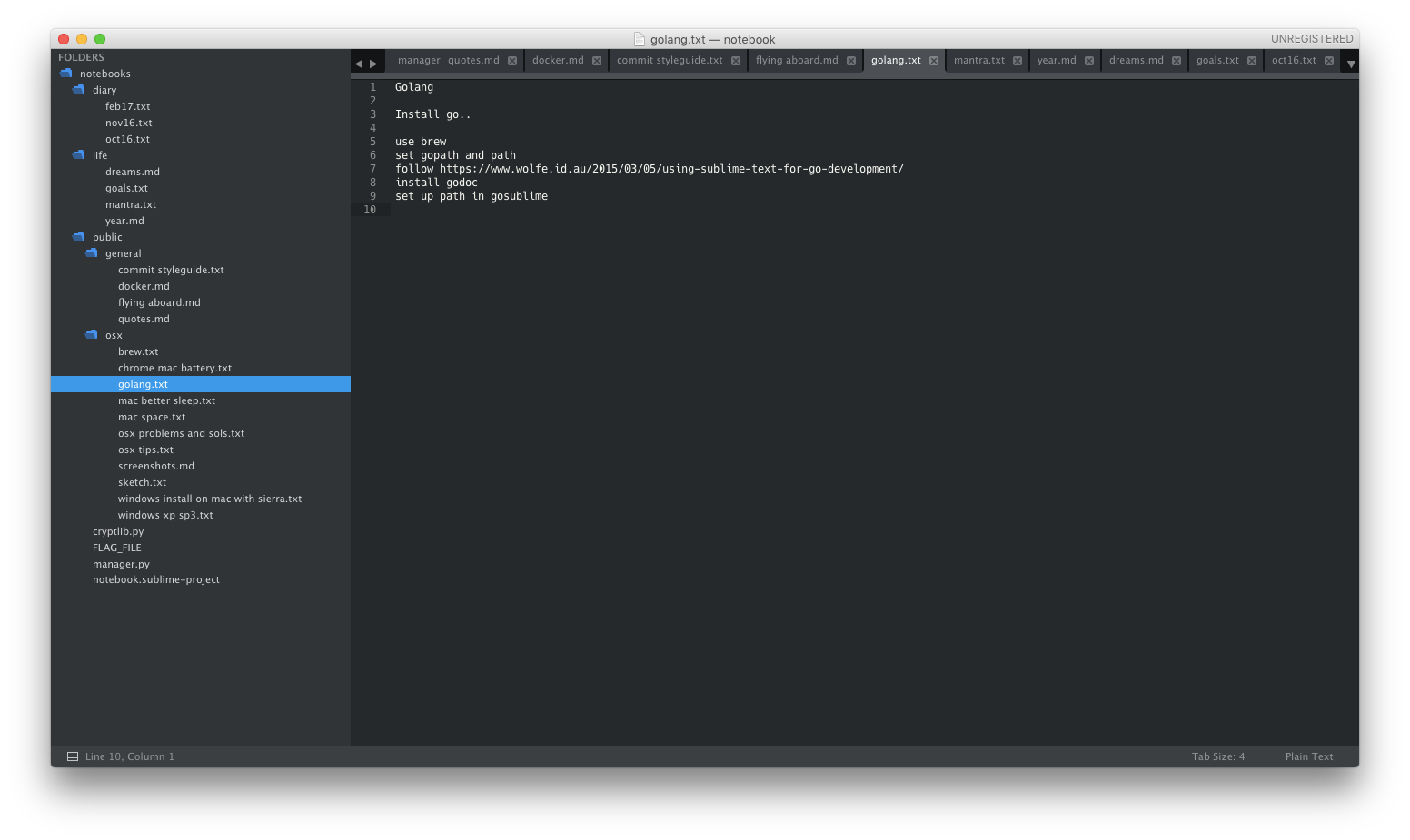Select golang.txt in sidebar

(x=143, y=384)
